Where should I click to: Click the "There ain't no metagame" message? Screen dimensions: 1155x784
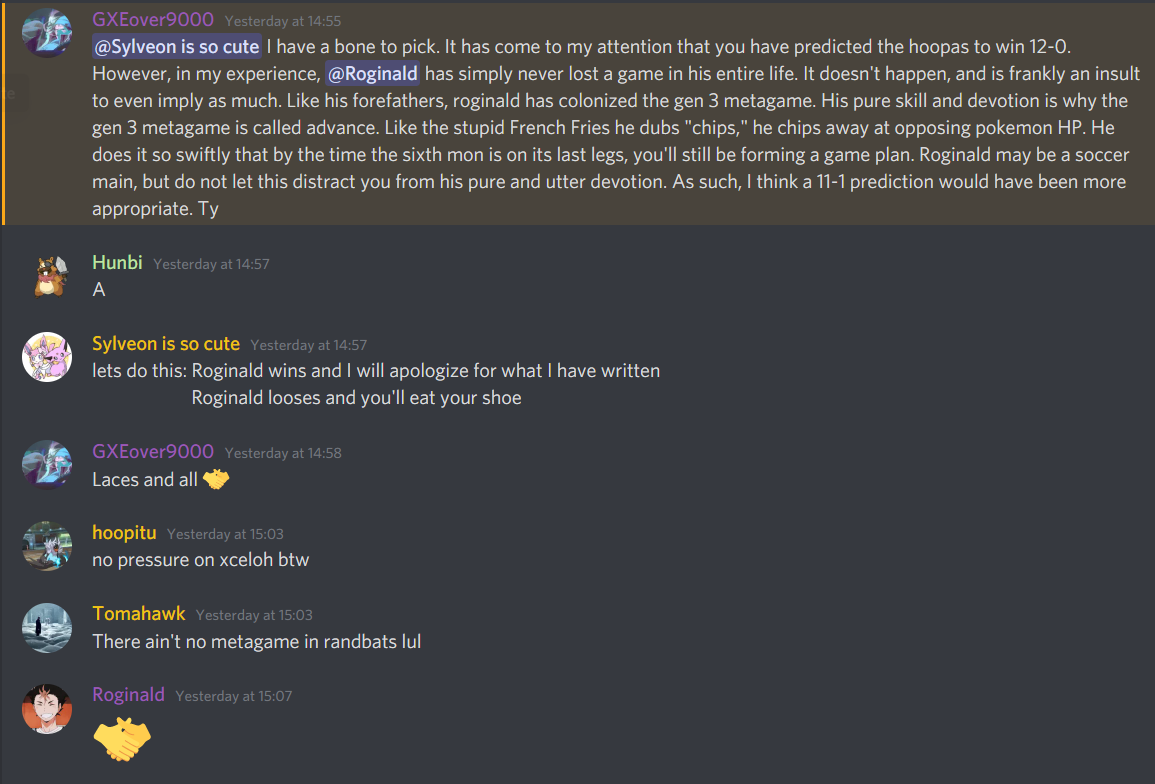tap(257, 641)
